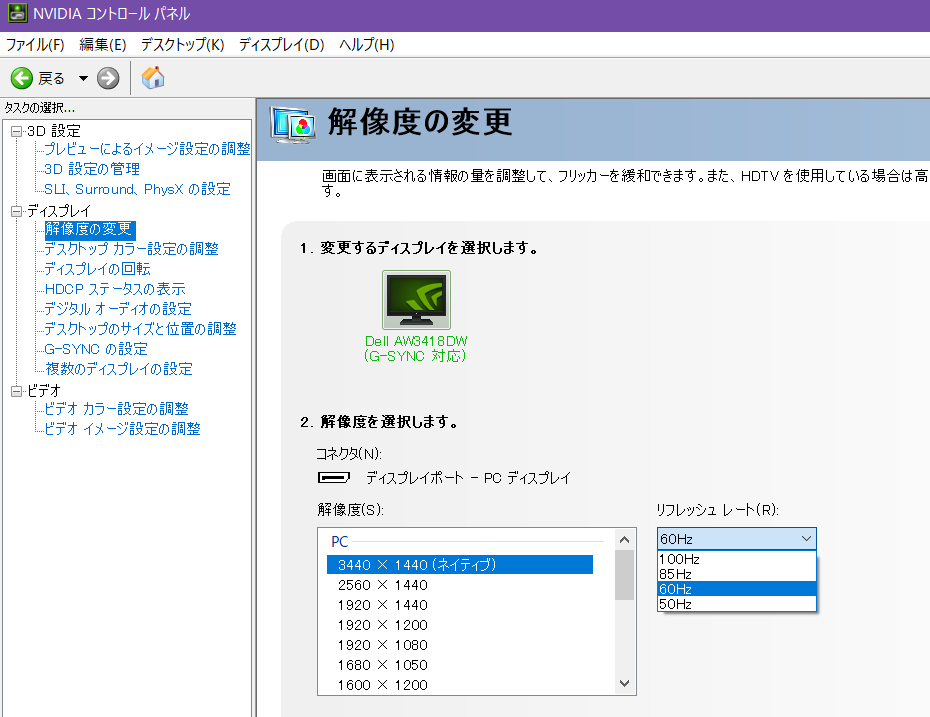Go to Home via house icon
This screenshot has width=930, height=717.
point(153,78)
